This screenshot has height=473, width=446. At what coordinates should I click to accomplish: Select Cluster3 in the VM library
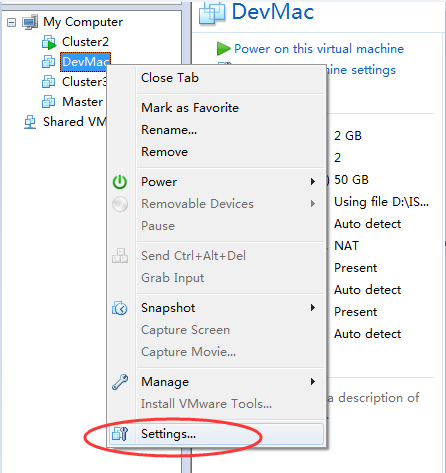pyautogui.click(x=84, y=82)
